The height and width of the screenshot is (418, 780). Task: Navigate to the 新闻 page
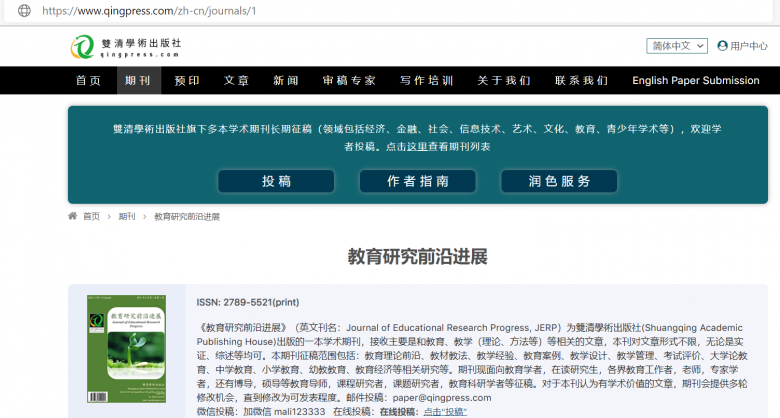[x=286, y=81]
